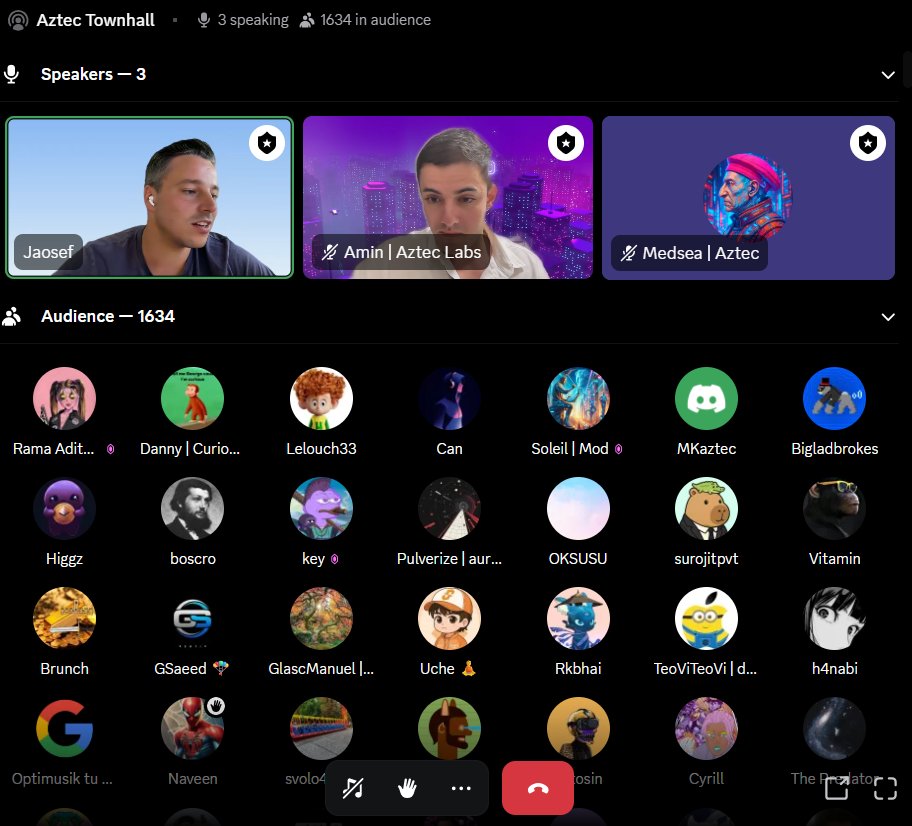Click the raised hand badge on Naveen
The height and width of the screenshot is (826, 912).
[x=216, y=706]
